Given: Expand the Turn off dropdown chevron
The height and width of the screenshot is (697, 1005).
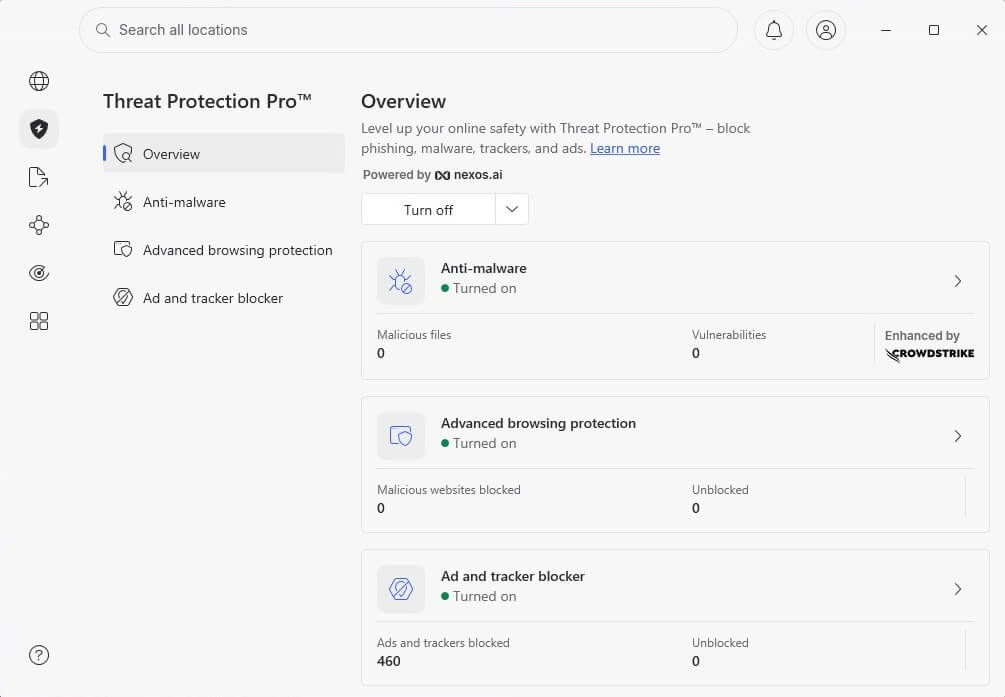Looking at the screenshot, I should tap(511, 209).
